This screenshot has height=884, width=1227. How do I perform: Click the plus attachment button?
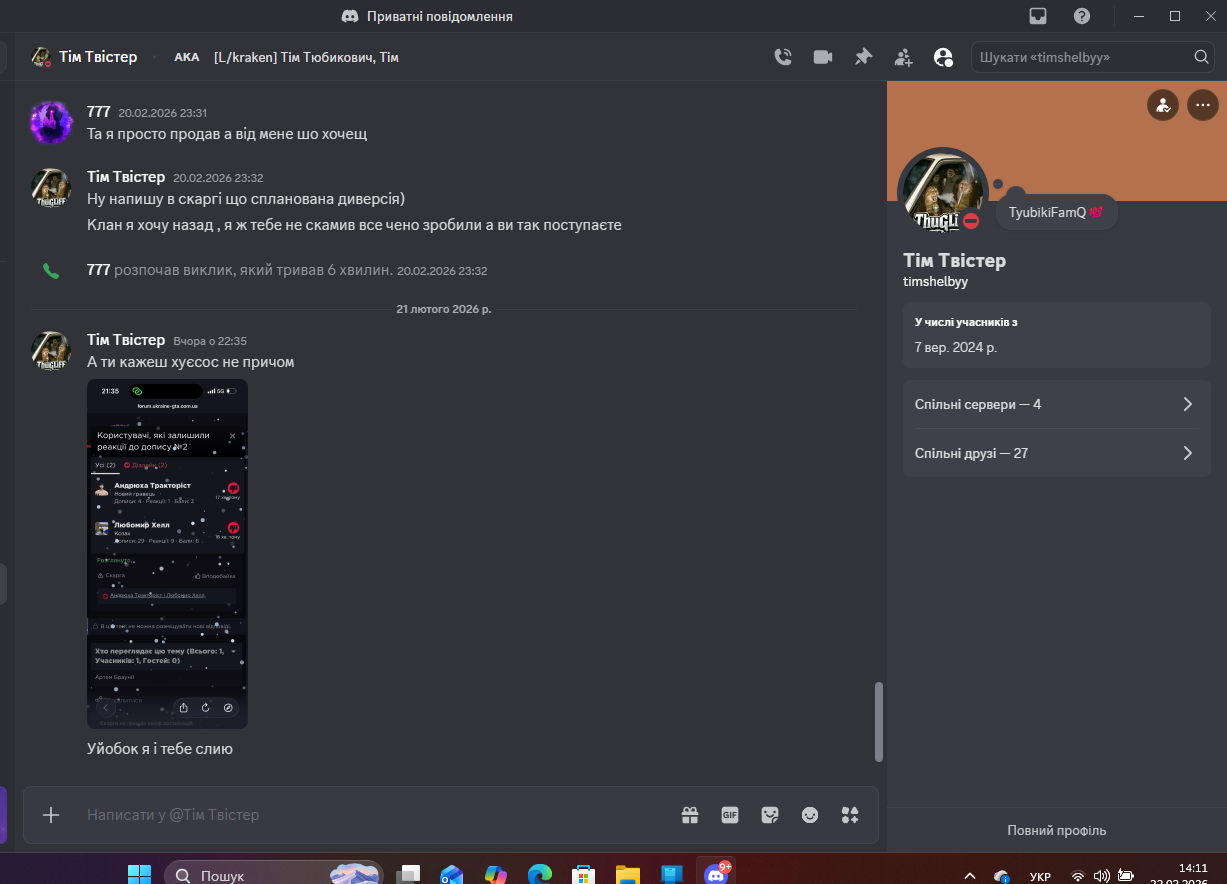pos(51,815)
